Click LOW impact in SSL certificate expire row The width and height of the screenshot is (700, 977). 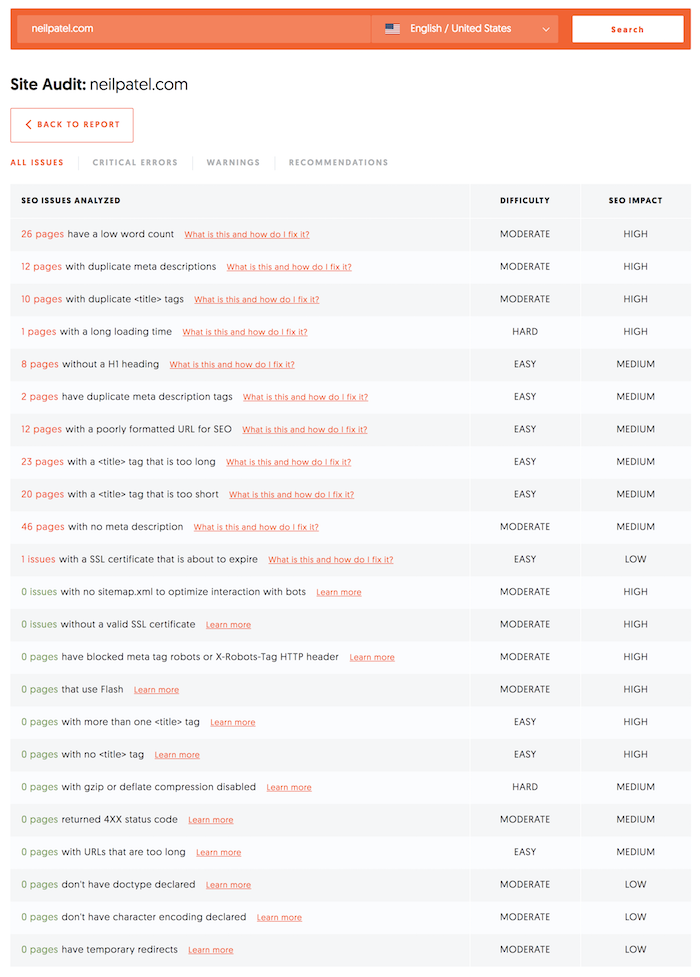click(635, 560)
